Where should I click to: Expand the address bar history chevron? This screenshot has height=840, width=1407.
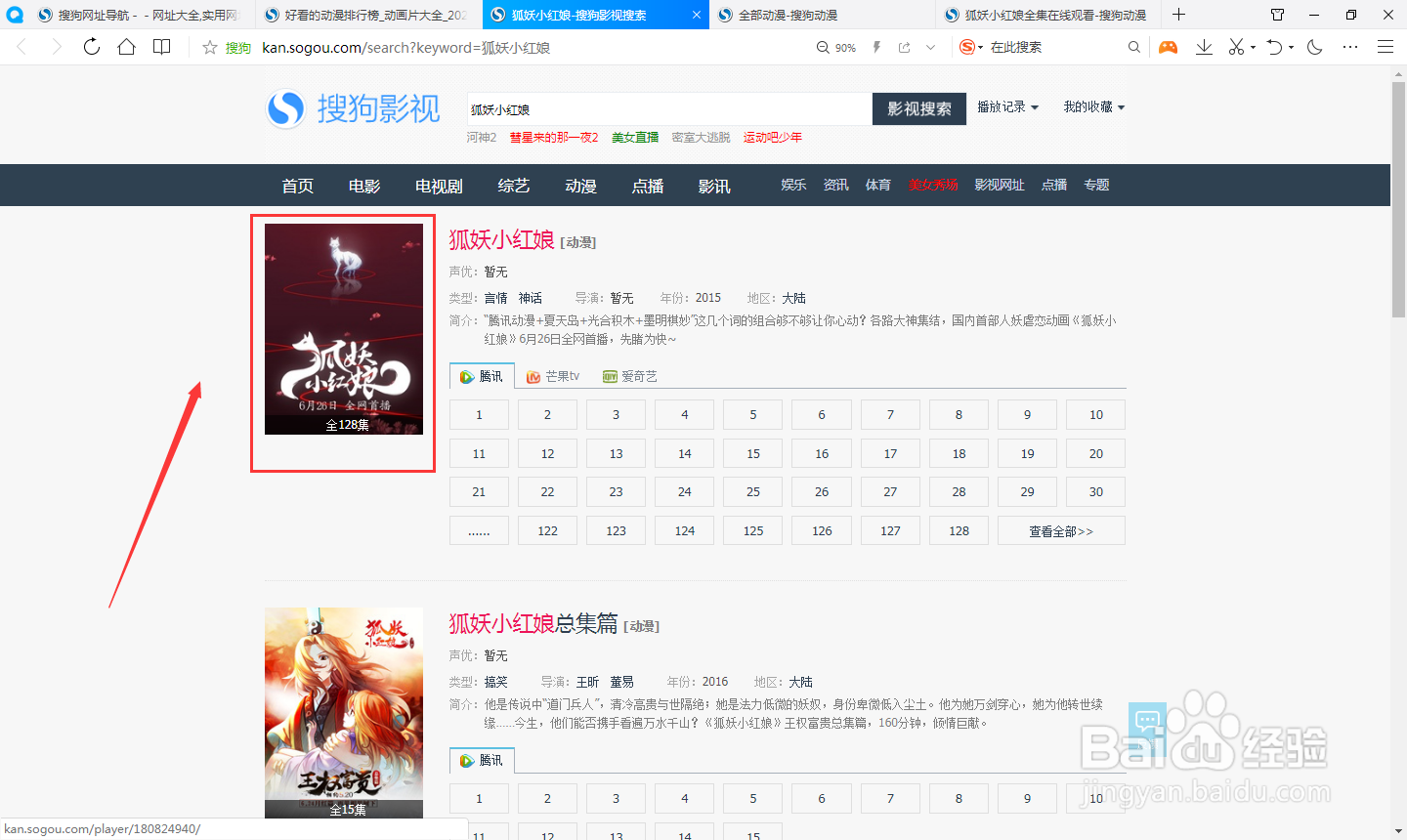coord(930,47)
